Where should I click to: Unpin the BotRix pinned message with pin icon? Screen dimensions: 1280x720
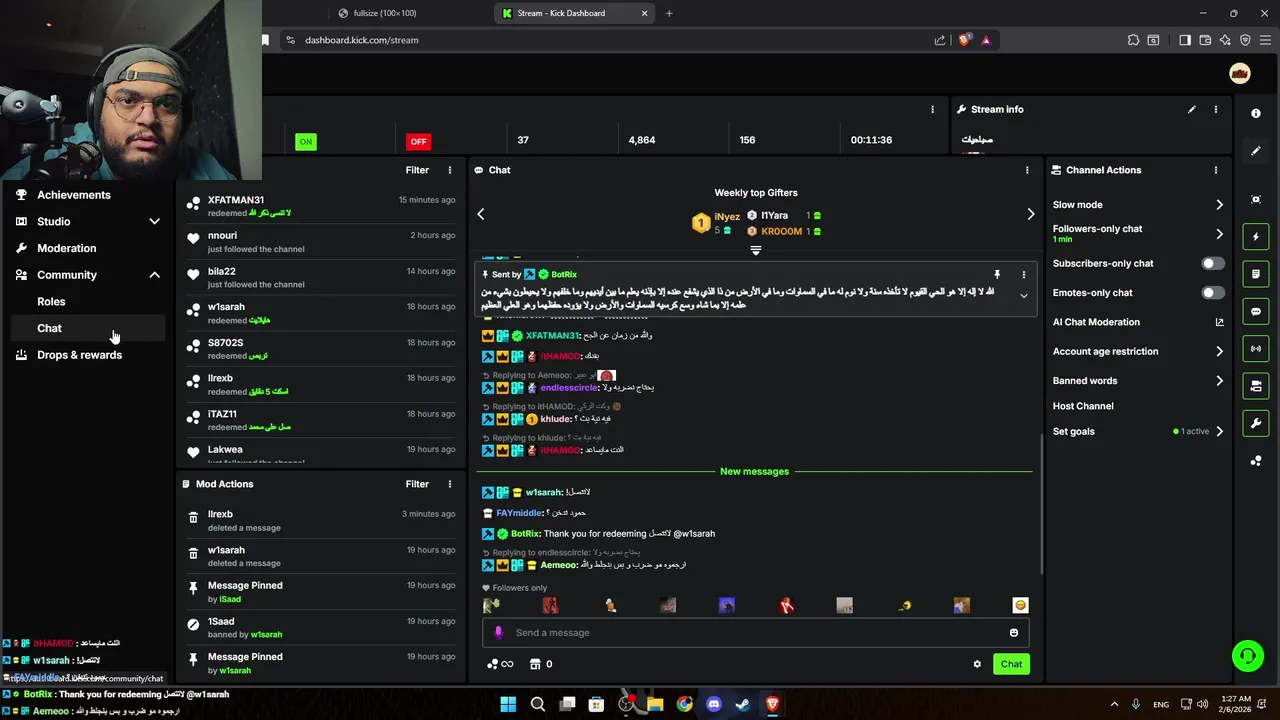tap(997, 274)
